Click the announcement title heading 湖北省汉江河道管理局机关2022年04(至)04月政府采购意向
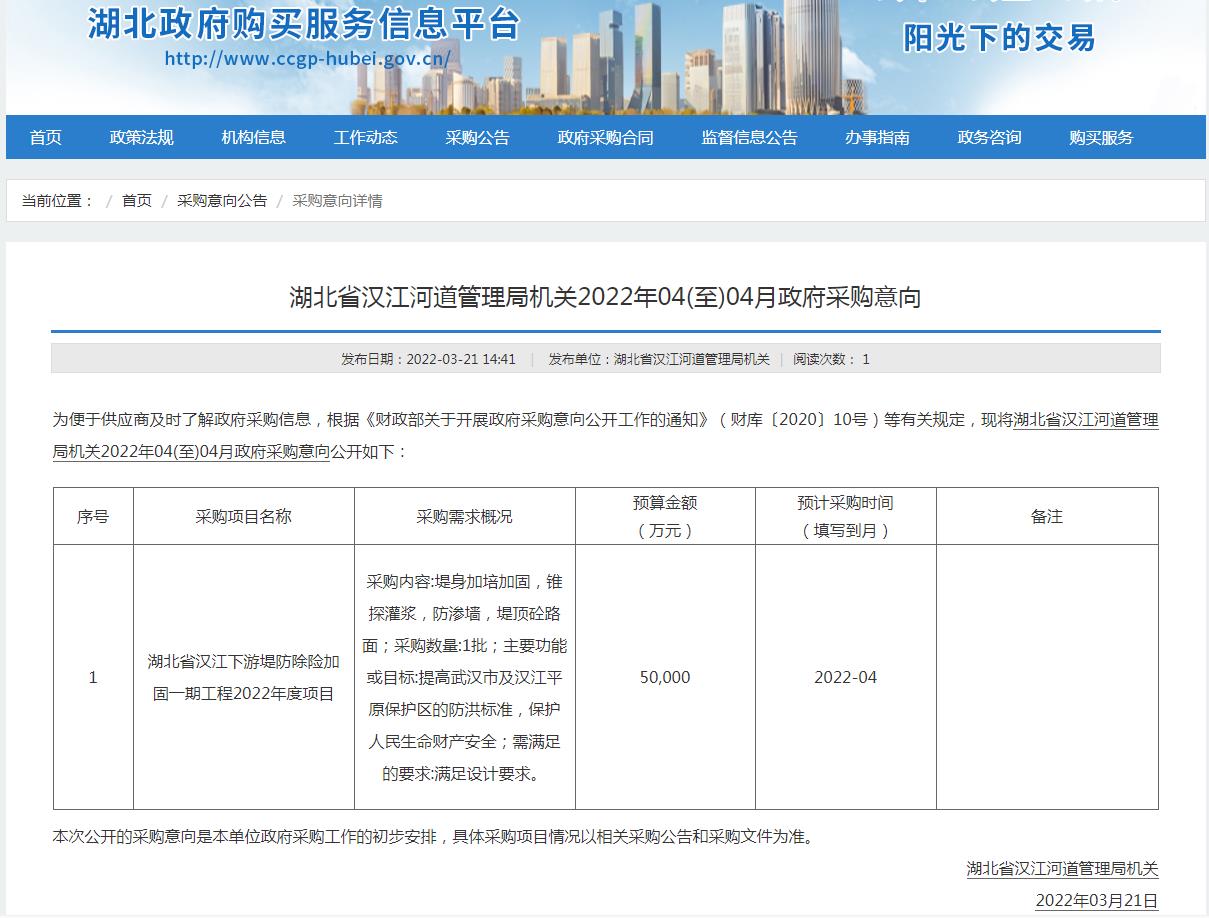The height and width of the screenshot is (918, 1209). 605,297
